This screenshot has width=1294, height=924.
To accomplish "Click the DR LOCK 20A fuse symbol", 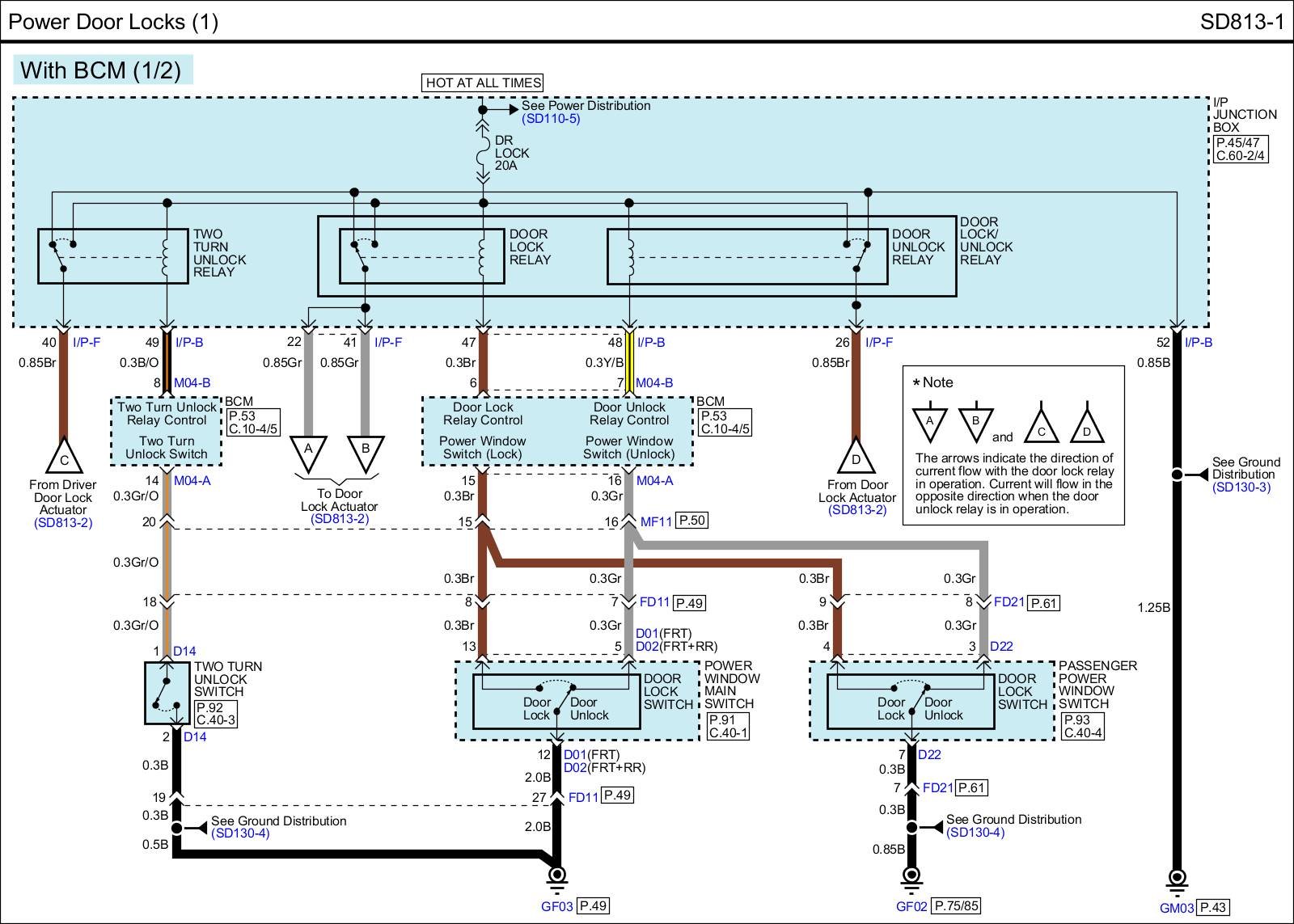I will click(x=483, y=152).
